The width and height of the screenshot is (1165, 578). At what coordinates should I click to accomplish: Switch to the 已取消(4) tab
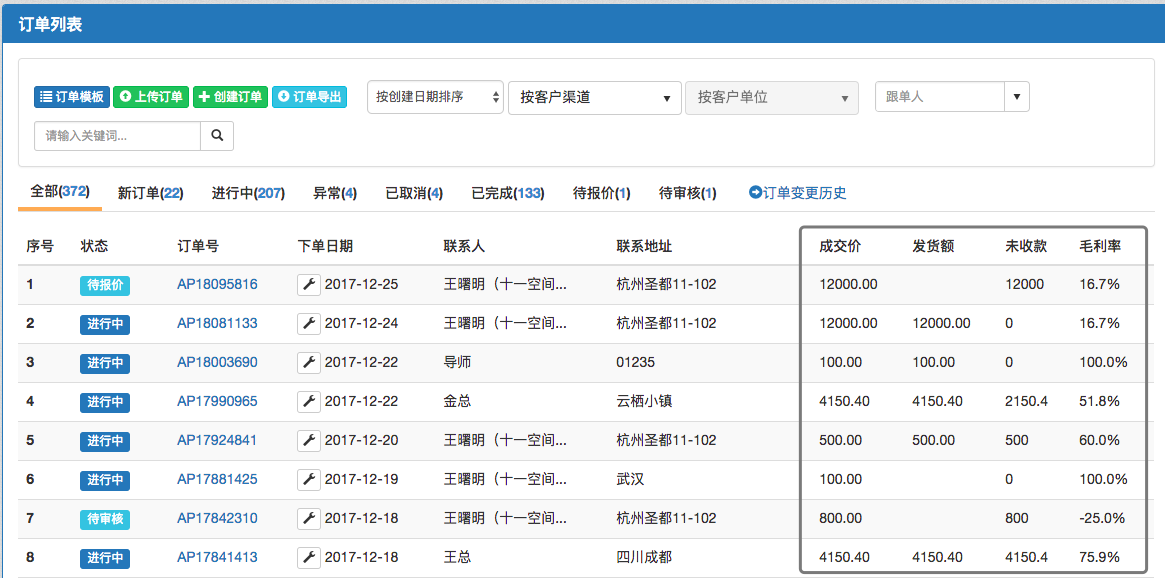tap(415, 193)
